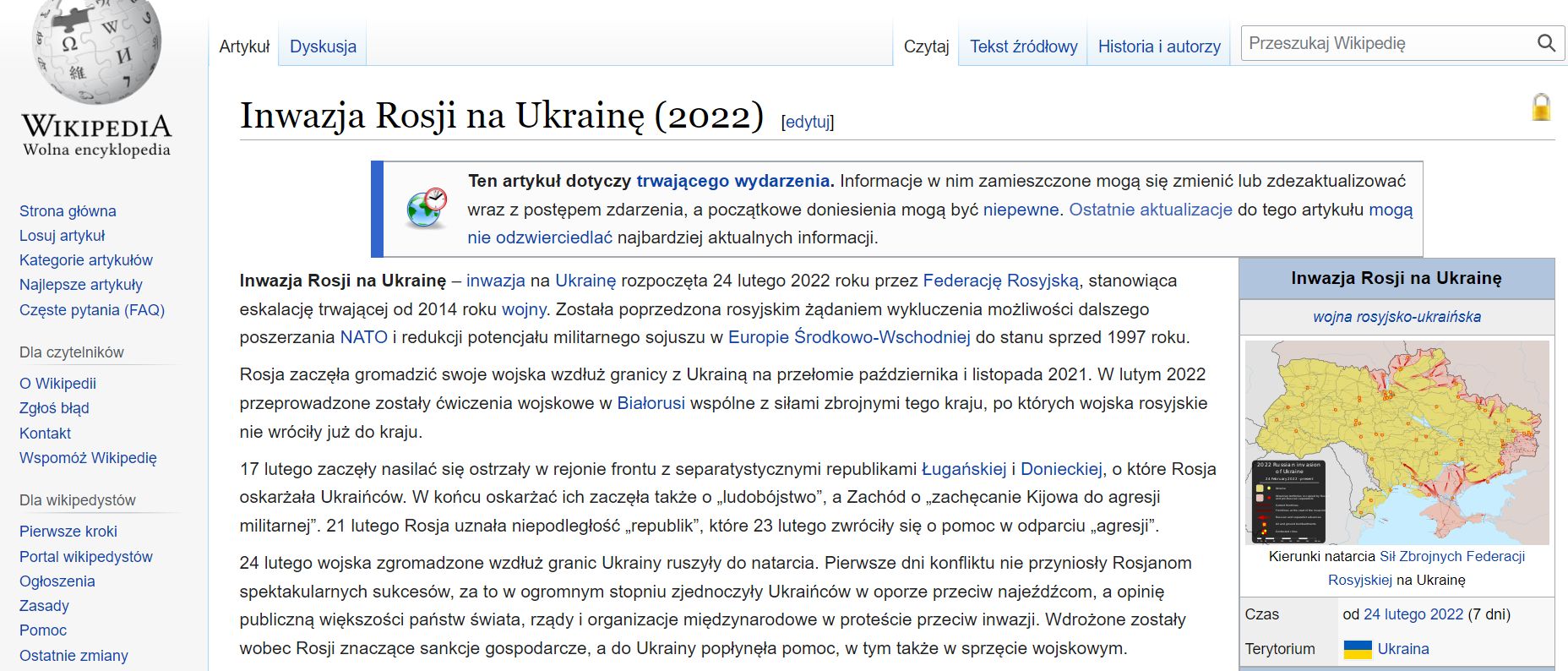1568x671 pixels.
Task: Open wojna rosyjsko-ukraińska infobox link
Action: (x=1396, y=317)
